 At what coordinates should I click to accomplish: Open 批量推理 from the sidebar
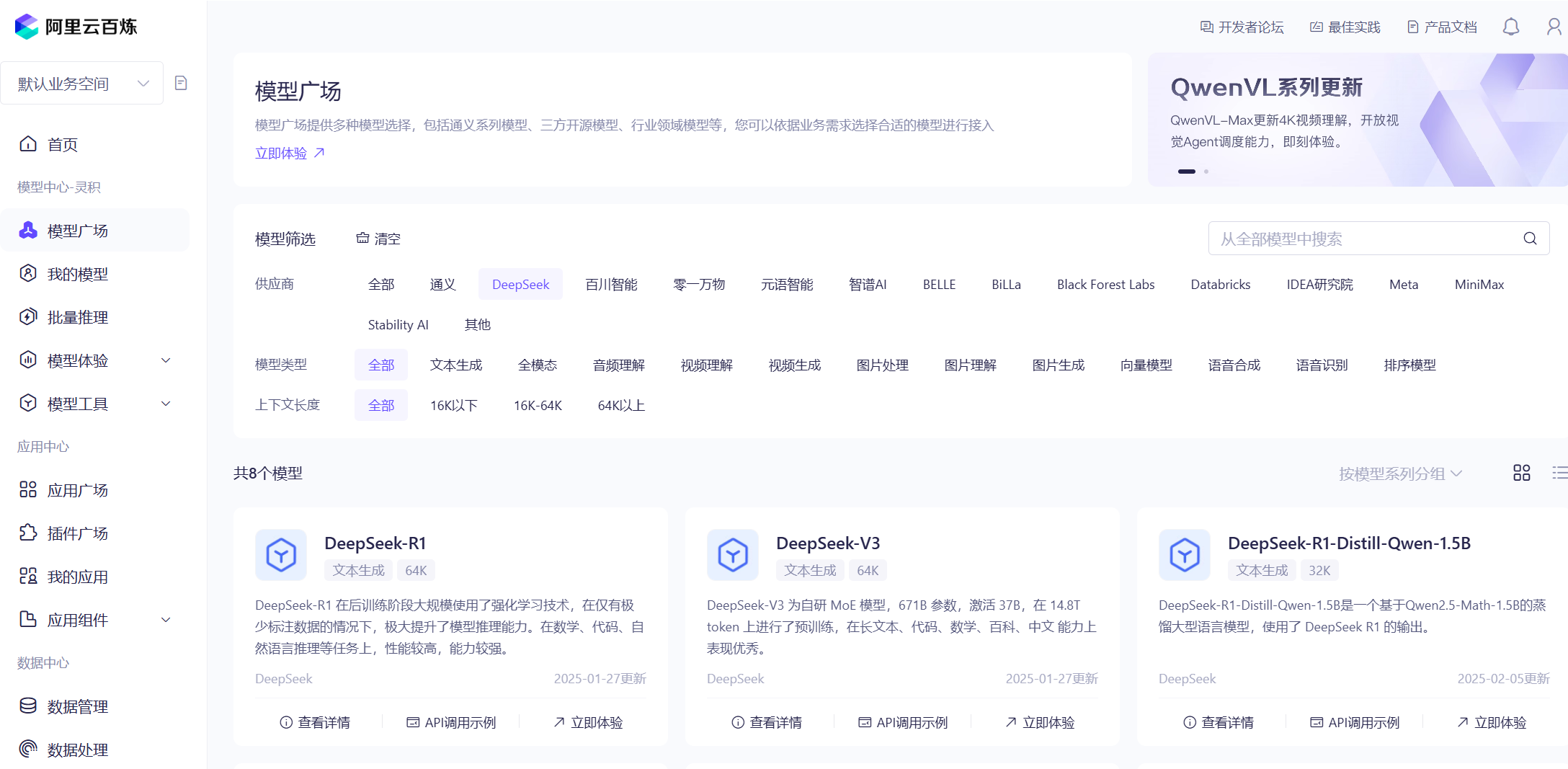[76, 317]
